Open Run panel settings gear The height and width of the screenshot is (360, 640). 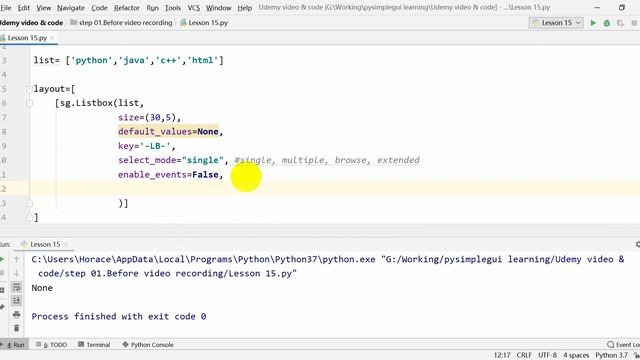638,244
